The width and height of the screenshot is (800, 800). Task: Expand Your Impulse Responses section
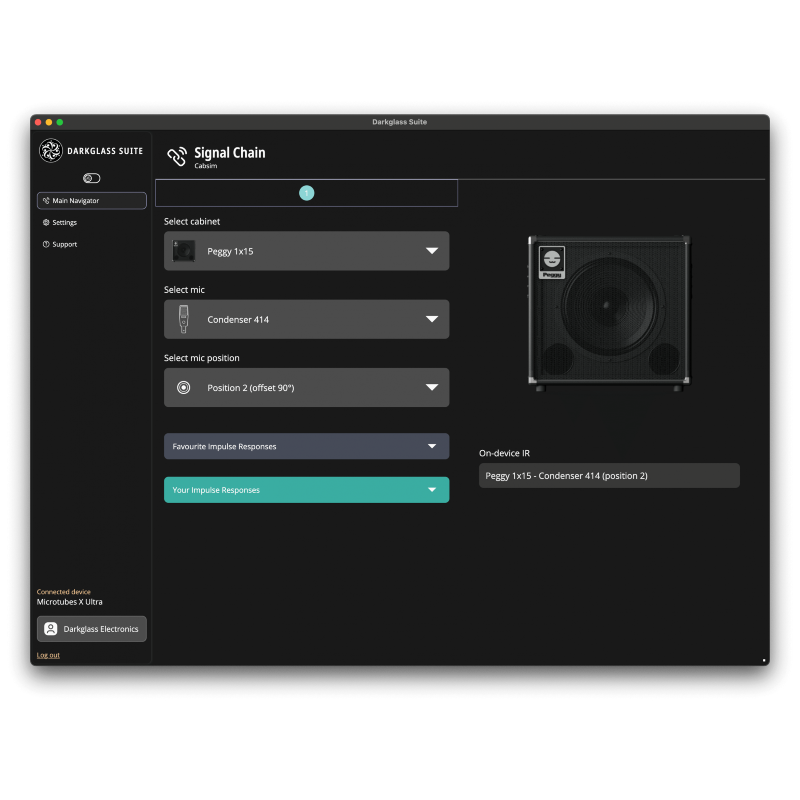pos(306,490)
